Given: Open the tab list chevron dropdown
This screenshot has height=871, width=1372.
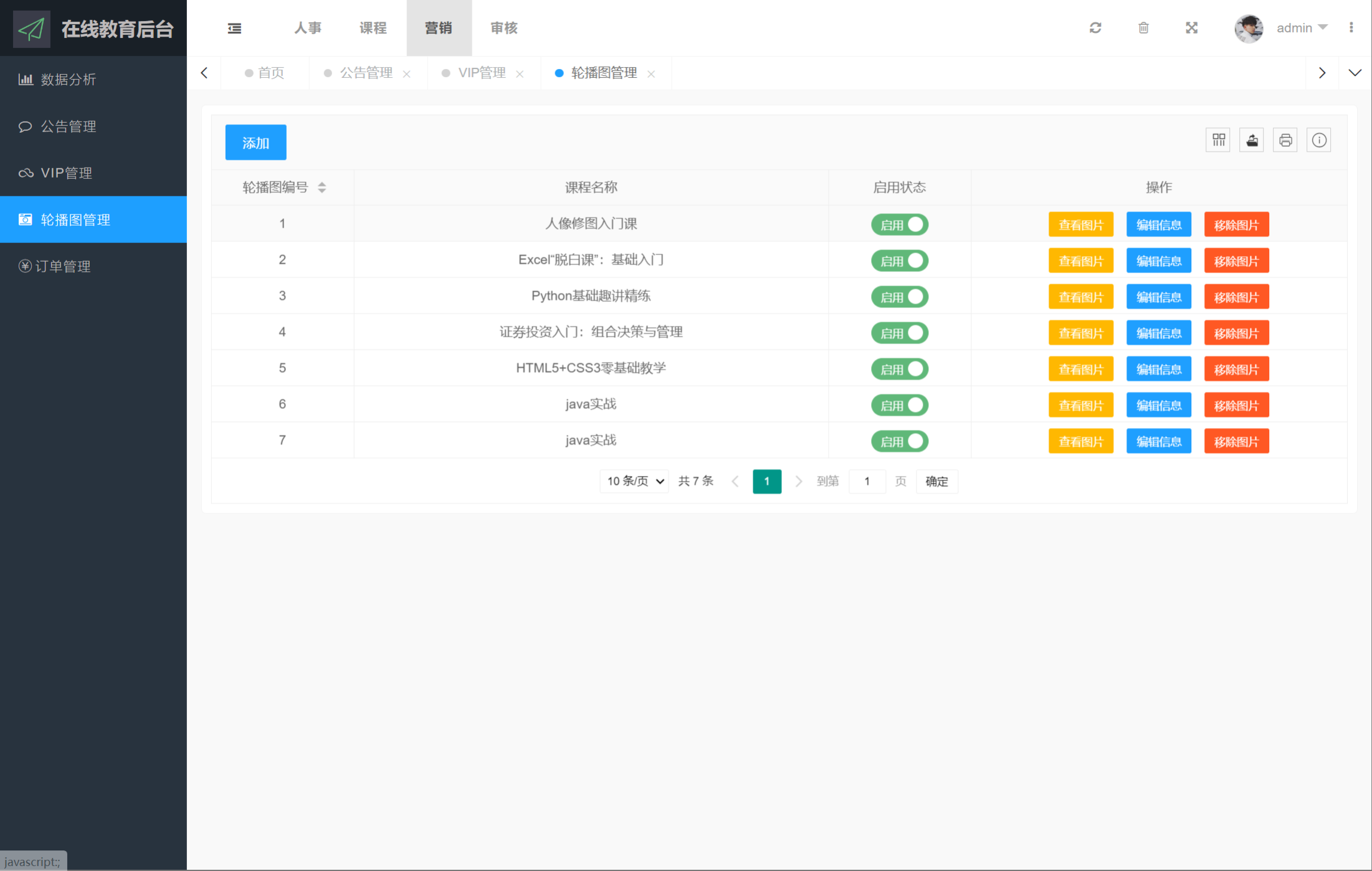Looking at the screenshot, I should [x=1355, y=73].
